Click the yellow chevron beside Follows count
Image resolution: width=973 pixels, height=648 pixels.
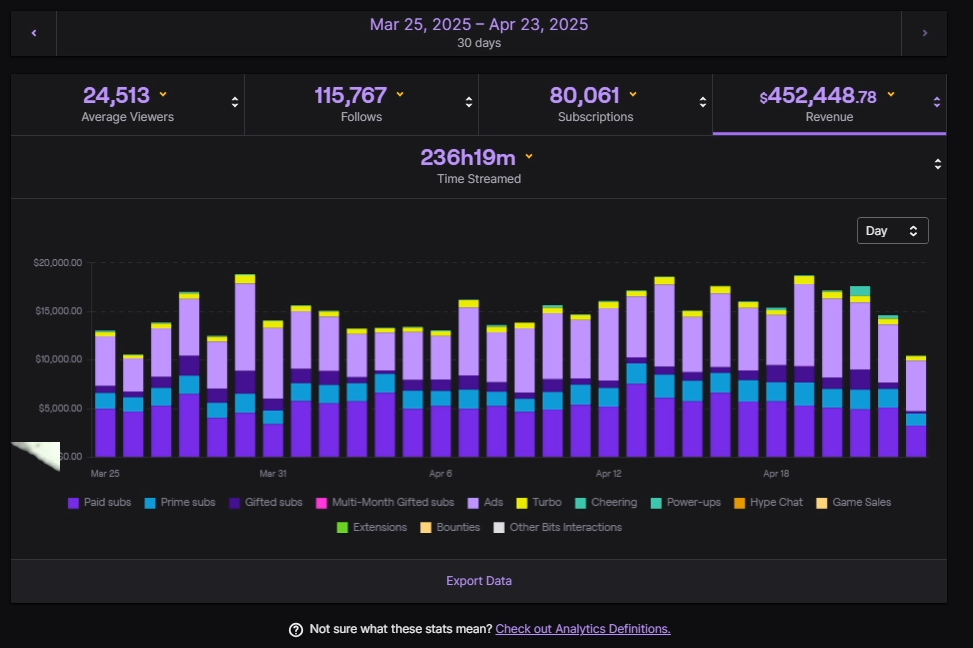(x=400, y=95)
